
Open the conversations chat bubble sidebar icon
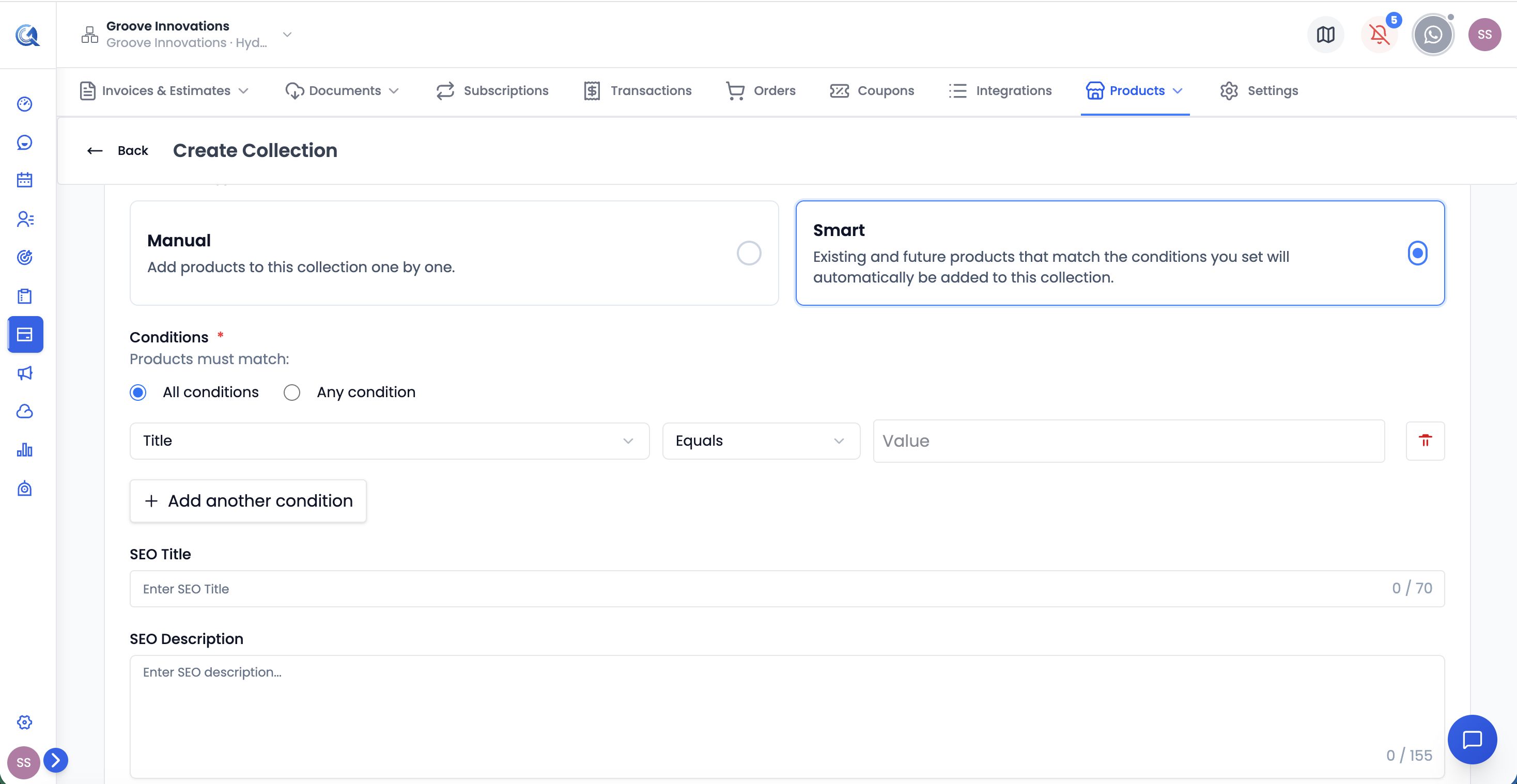(x=25, y=143)
